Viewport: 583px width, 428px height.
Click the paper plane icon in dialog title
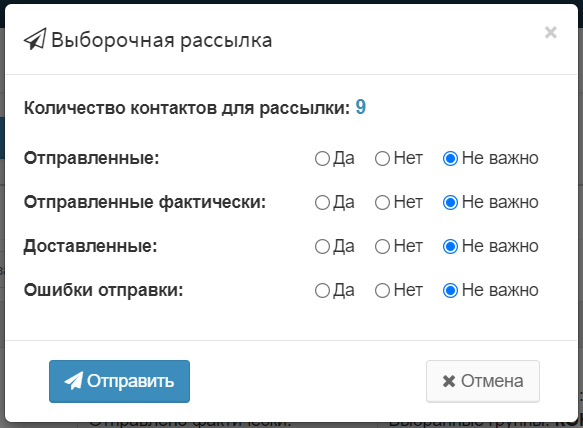35,39
